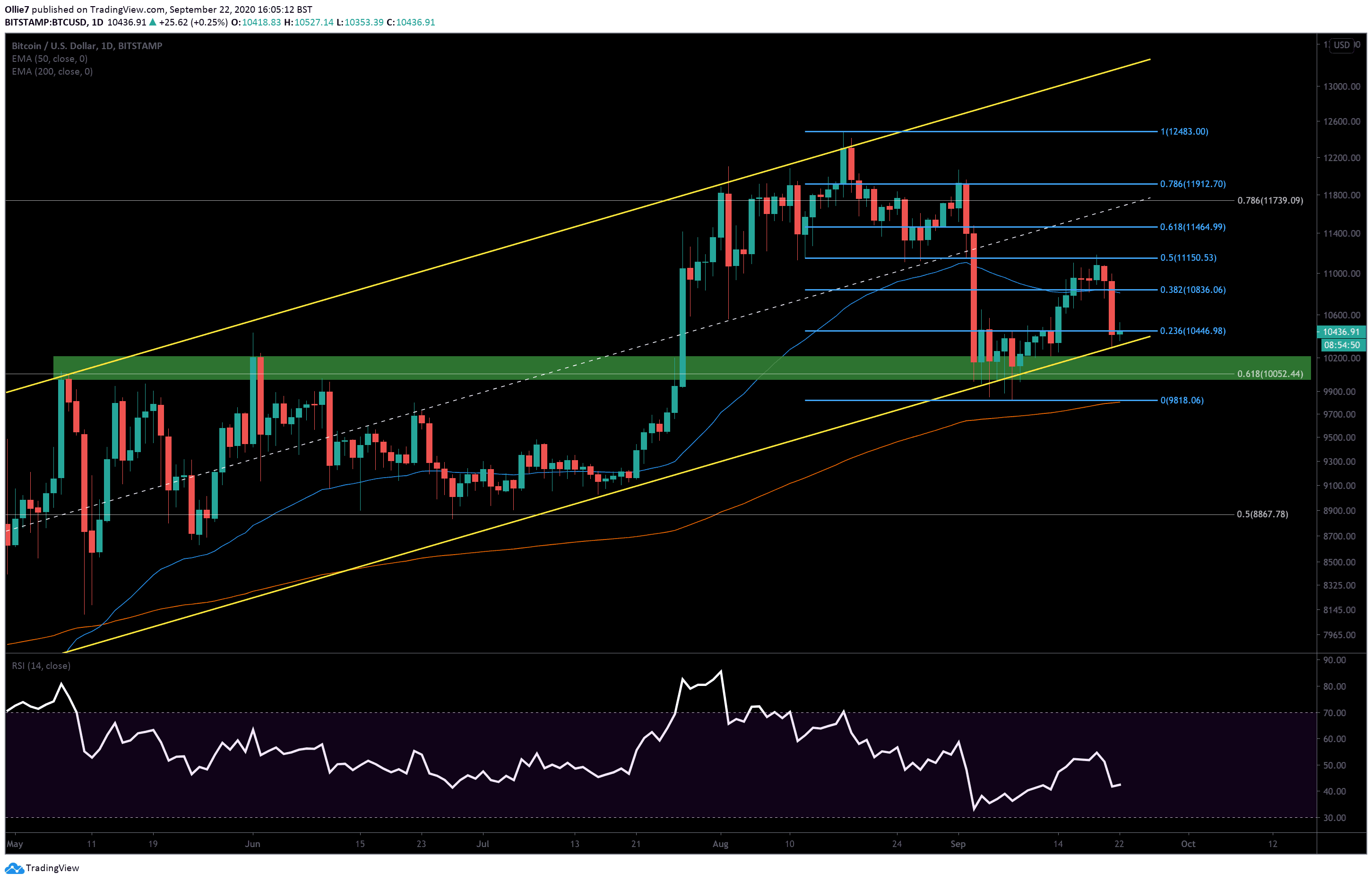This screenshot has height=882, width=1372.
Task: Click the USD currency label
Action: coord(1342,45)
